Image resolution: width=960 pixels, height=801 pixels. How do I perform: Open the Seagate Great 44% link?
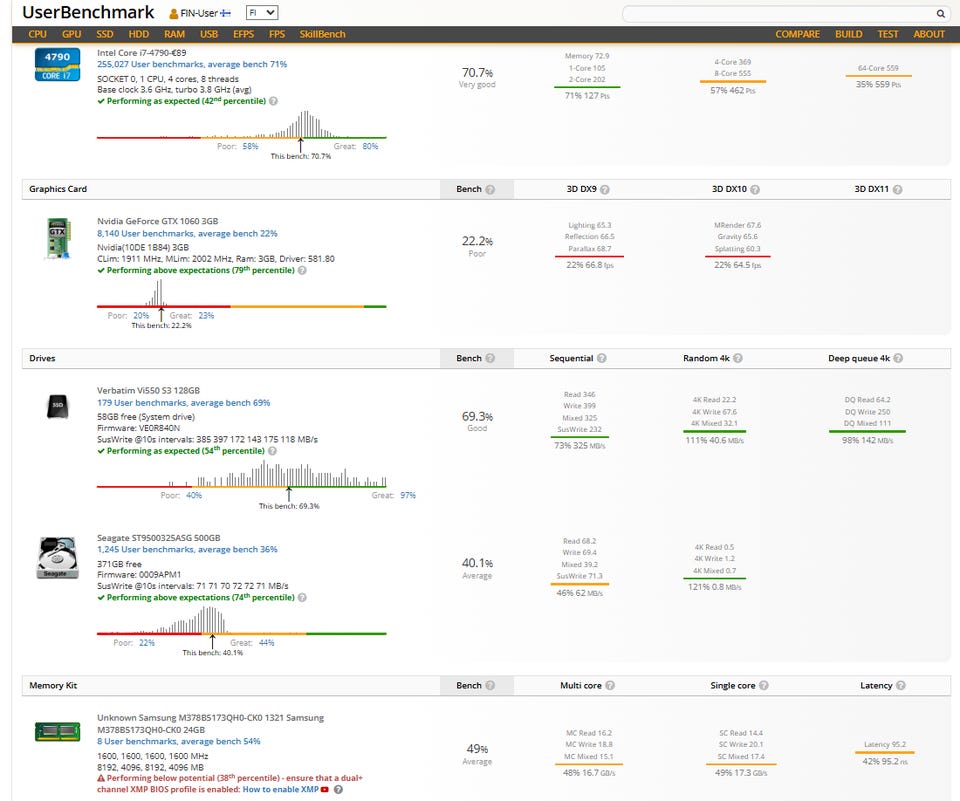pos(266,643)
